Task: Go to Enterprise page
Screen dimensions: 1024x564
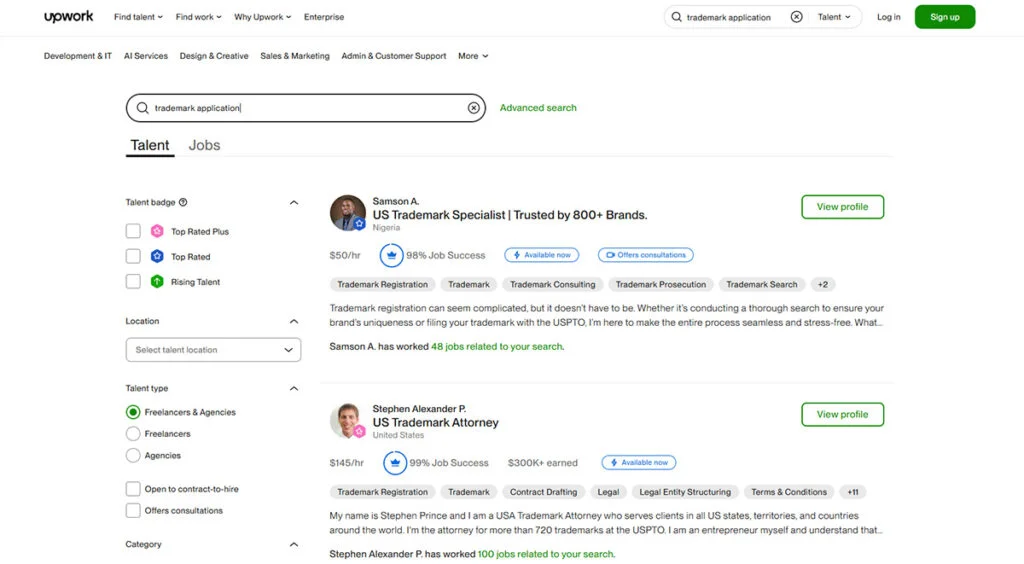Action: coord(324,17)
